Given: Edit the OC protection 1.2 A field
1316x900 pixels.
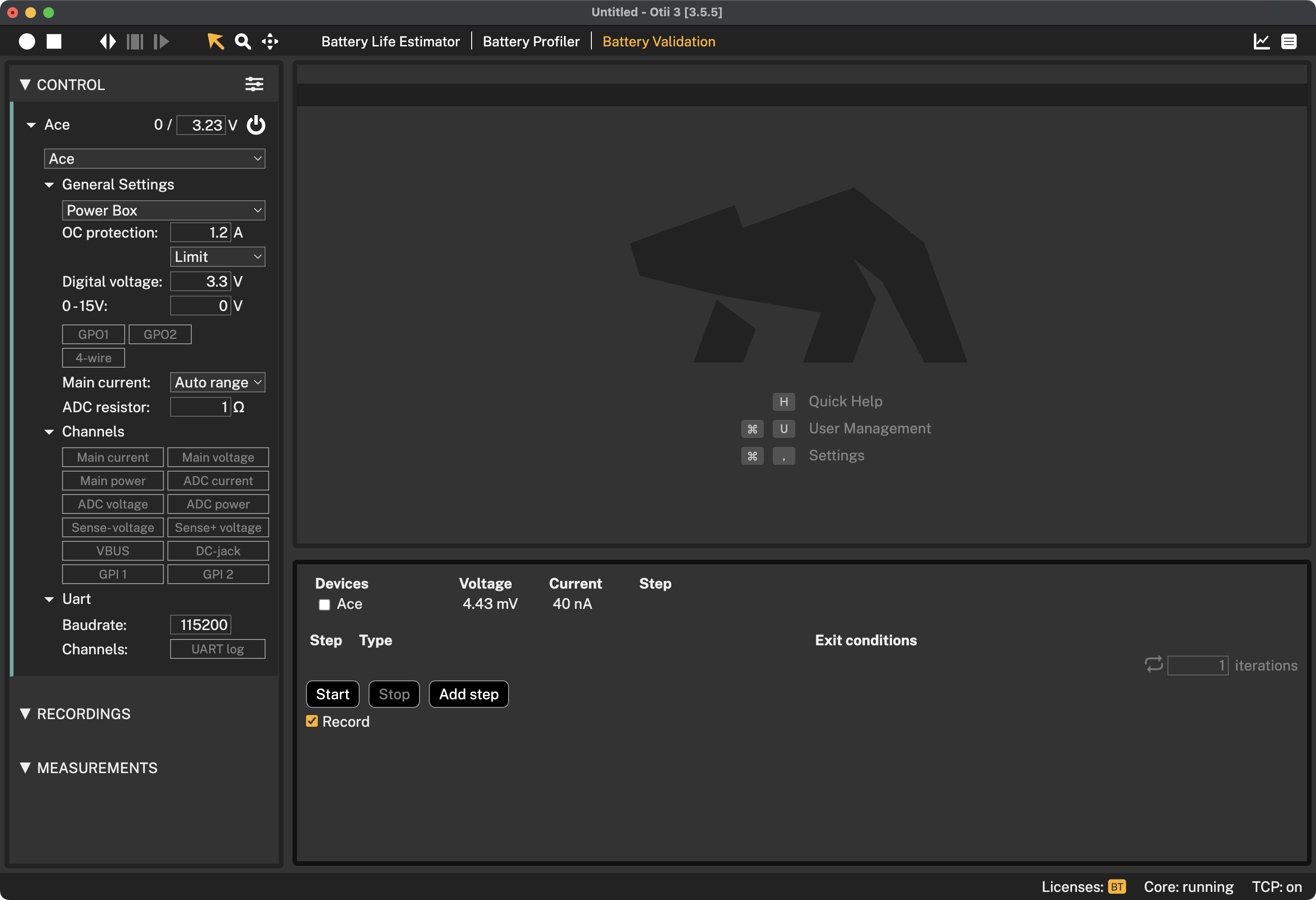Looking at the screenshot, I should click(x=200, y=232).
